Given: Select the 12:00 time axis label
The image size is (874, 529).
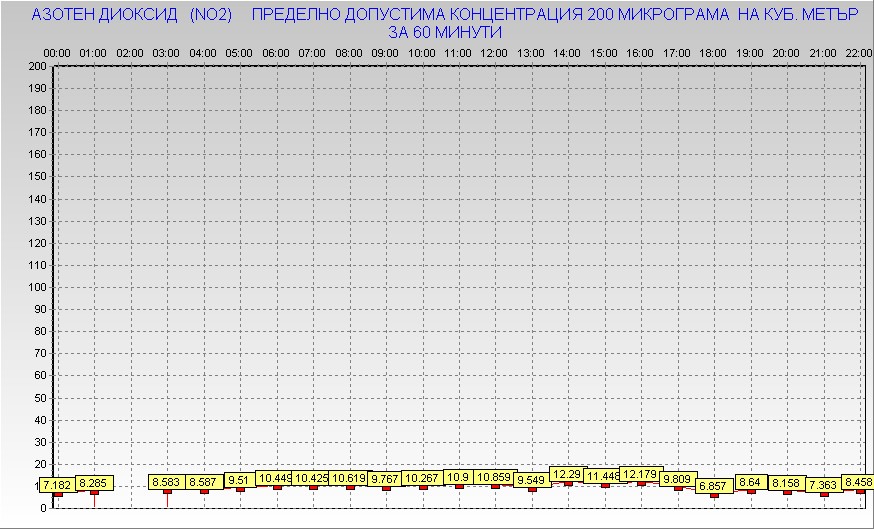Looking at the screenshot, I should tap(494, 52).
